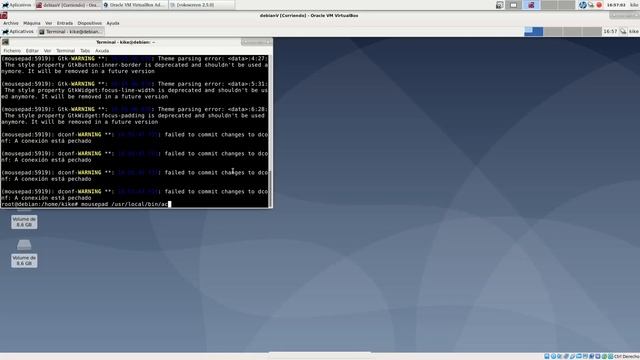Switch to the first host workspace
The height and width of the screenshot is (360, 640).
[x=514, y=5]
